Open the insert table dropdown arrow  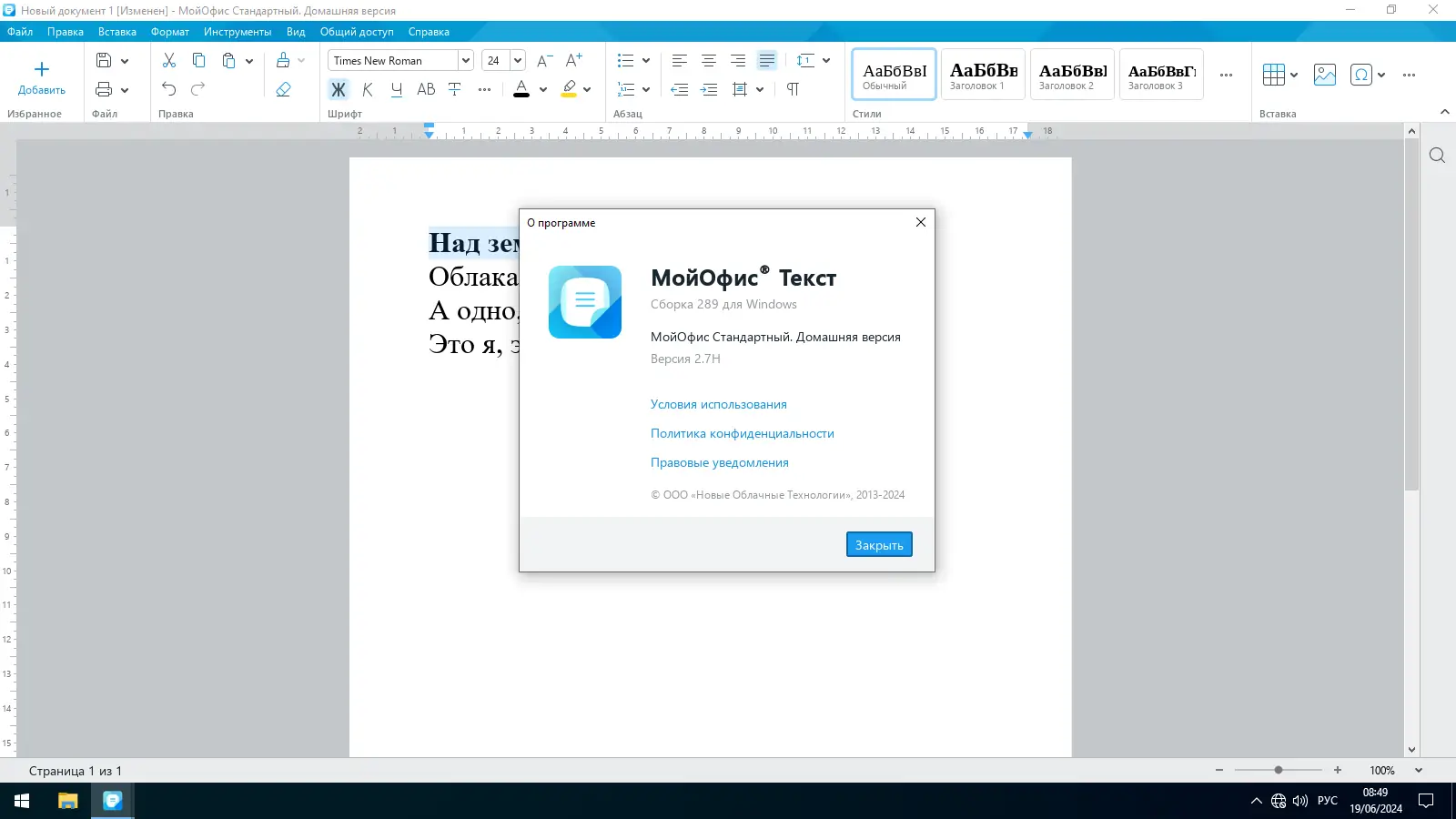pos(1294,75)
